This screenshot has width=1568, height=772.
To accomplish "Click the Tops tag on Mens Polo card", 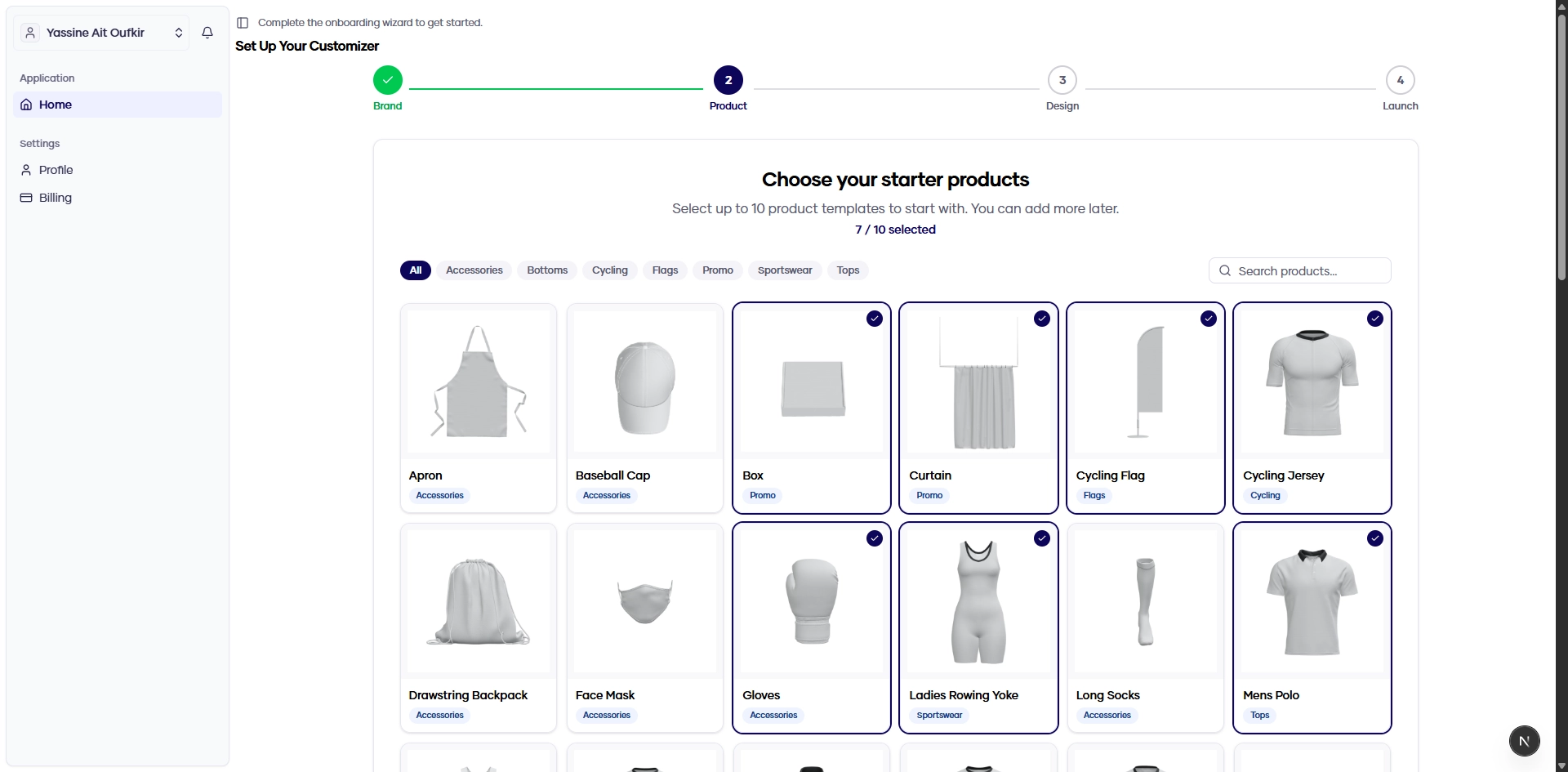I will pos(1260,715).
